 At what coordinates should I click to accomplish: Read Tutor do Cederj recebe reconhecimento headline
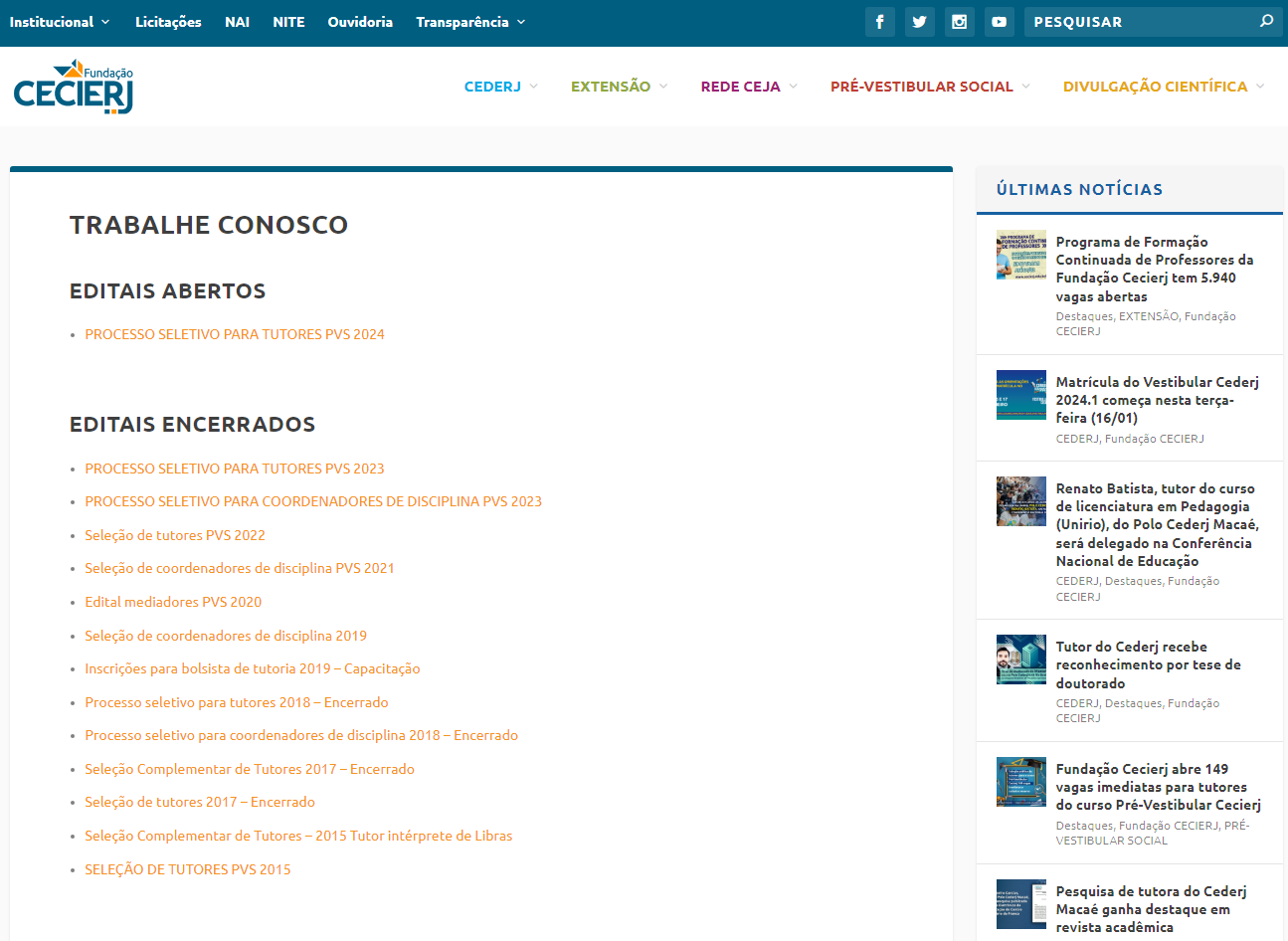pyautogui.click(x=1149, y=664)
